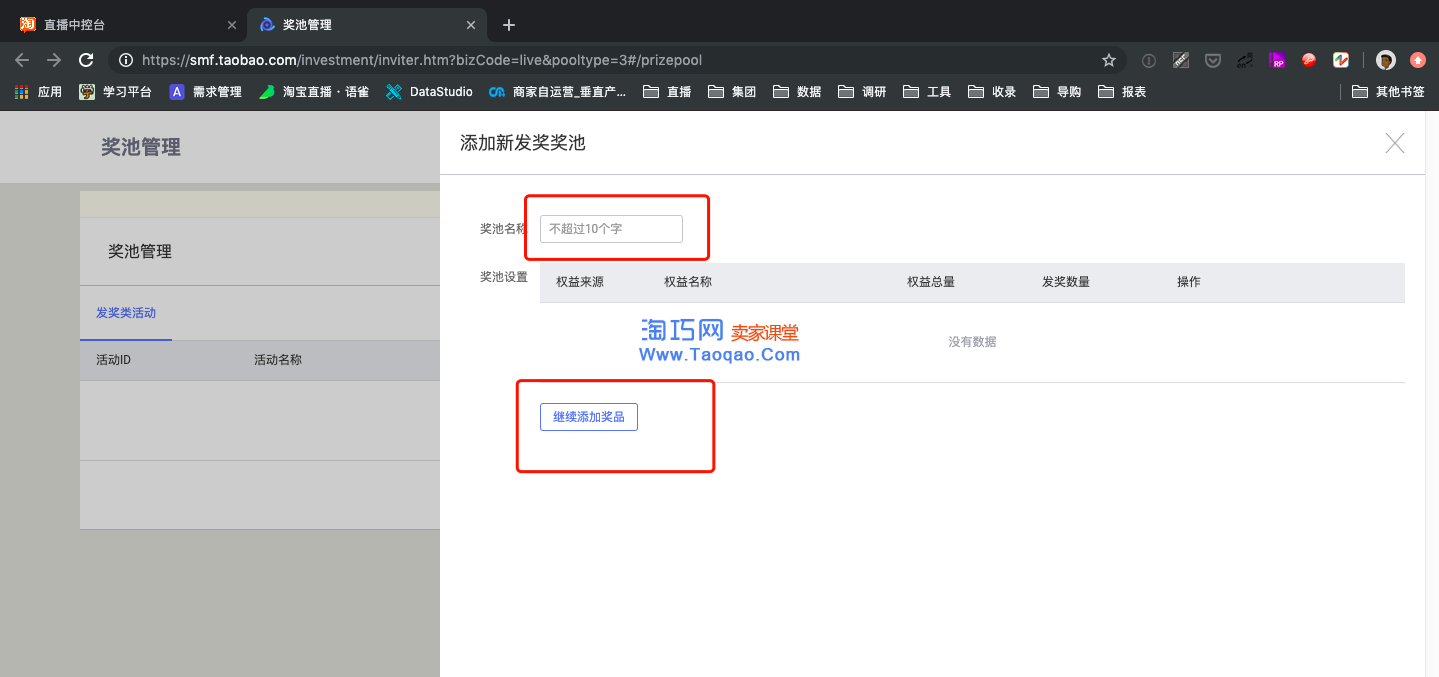Click the 权益总量 column header
Screen dimensions: 1439x677
931,282
